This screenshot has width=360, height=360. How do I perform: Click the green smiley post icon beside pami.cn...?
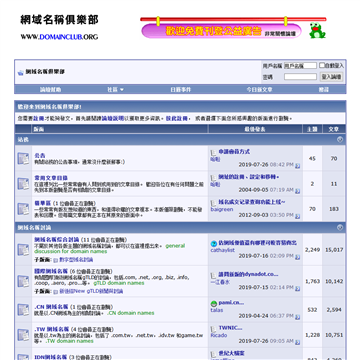tap(214, 304)
